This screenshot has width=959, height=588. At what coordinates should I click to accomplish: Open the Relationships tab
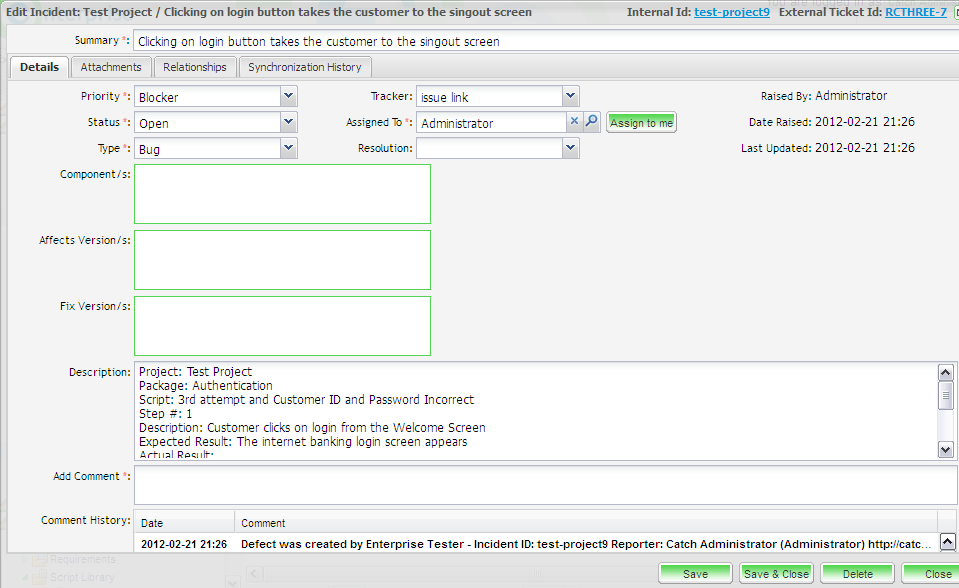coord(195,67)
